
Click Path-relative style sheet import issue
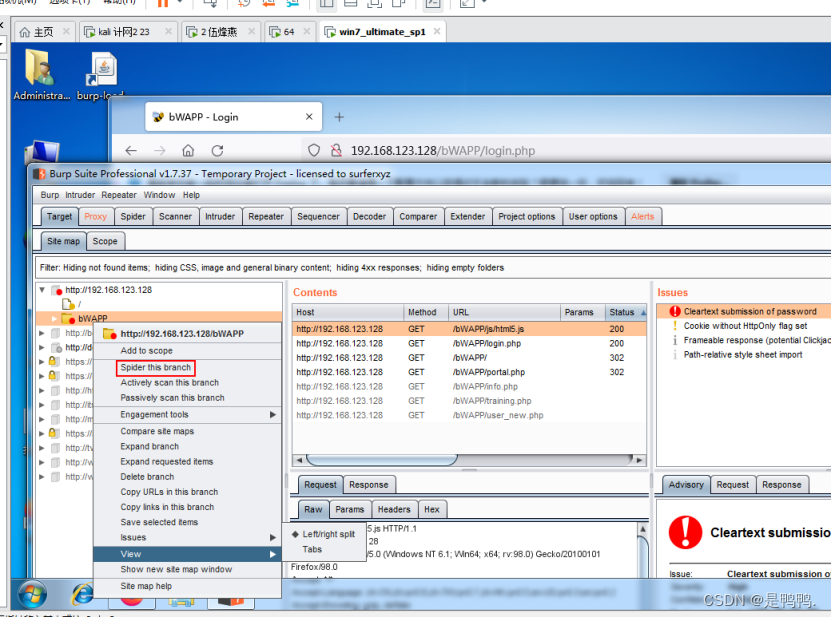(742, 355)
